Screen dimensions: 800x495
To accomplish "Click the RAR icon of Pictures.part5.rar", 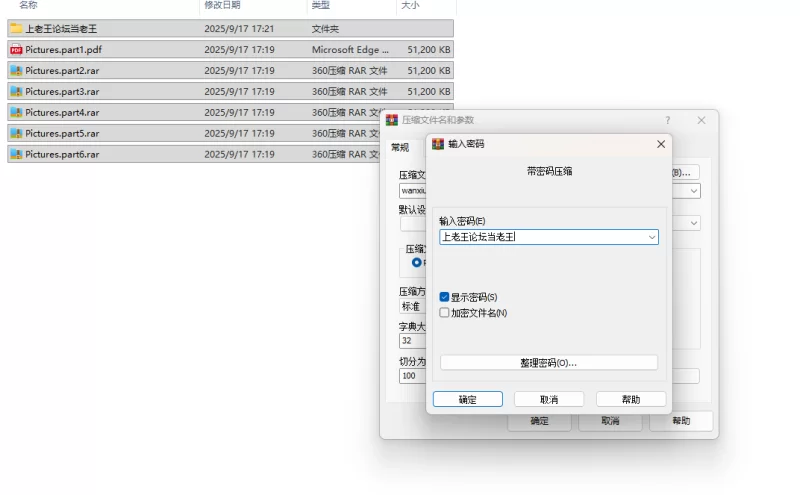I will pyautogui.click(x=16, y=133).
